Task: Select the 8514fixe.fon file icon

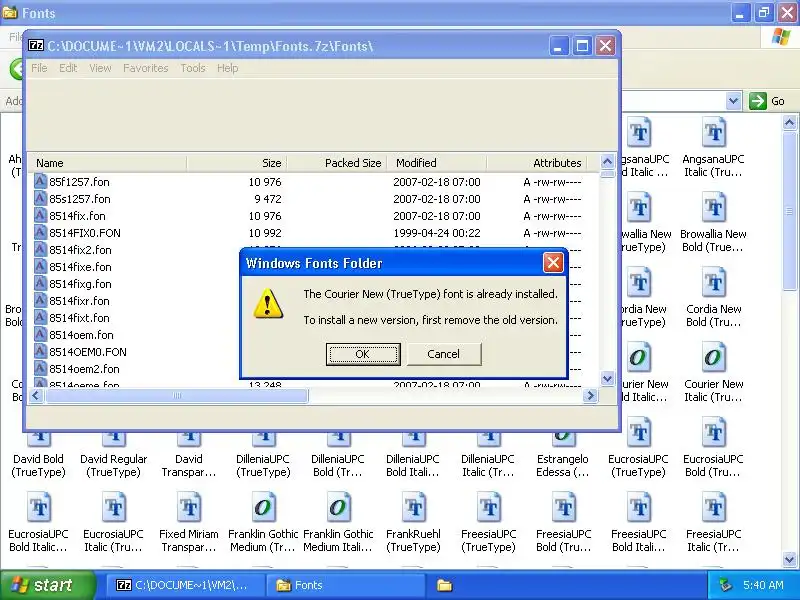Action: [x=40, y=266]
